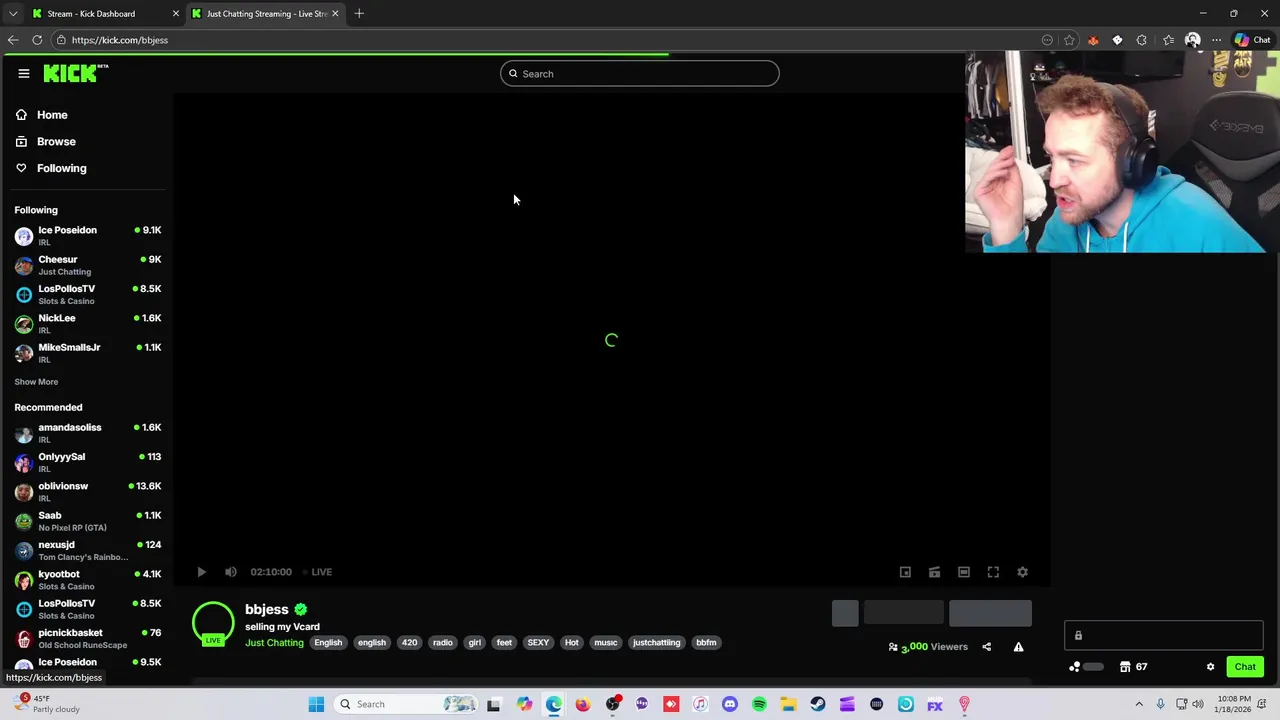Image resolution: width=1280 pixels, height=720 pixels.
Task: Open Spotify from taskbar
Action: pos(759,704)
